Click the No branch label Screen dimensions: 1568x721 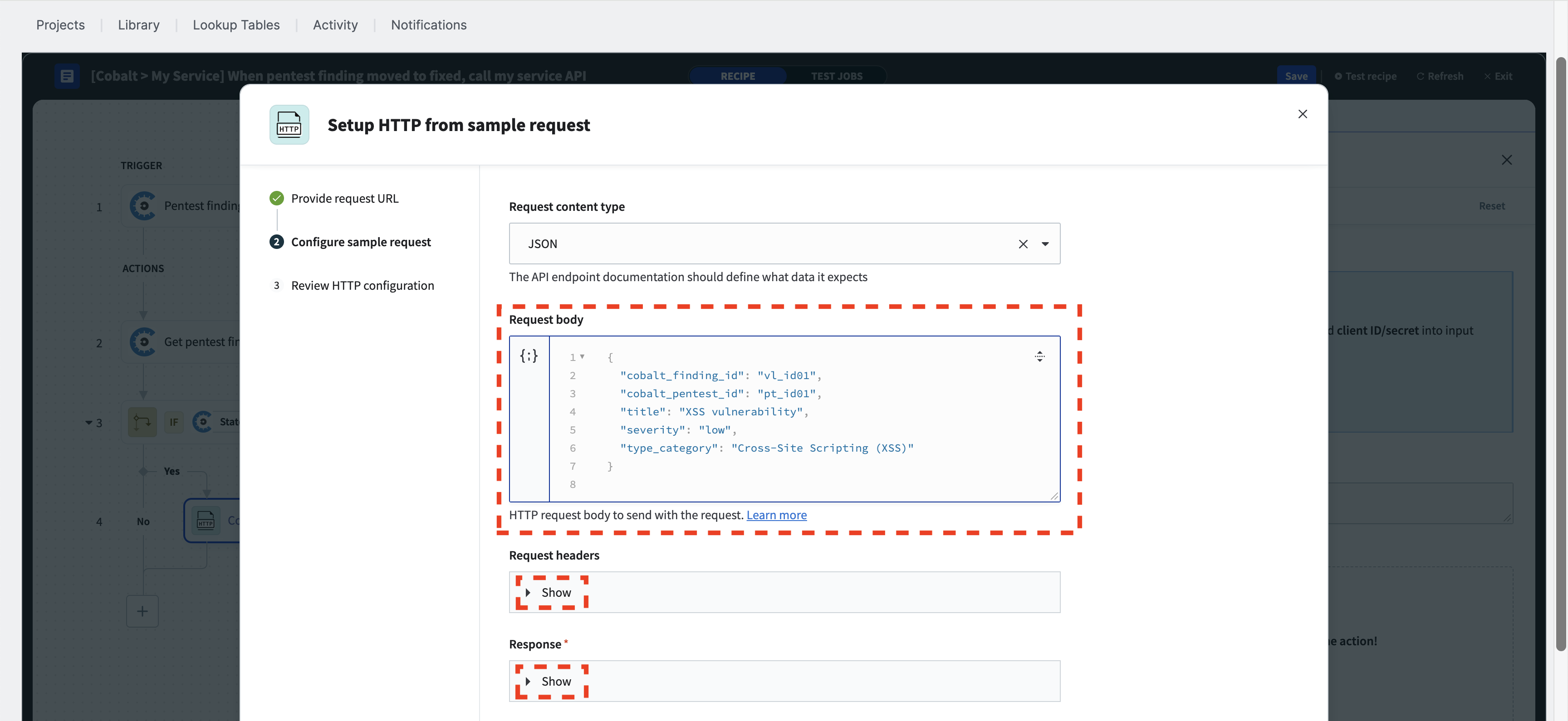click(143, 522)
